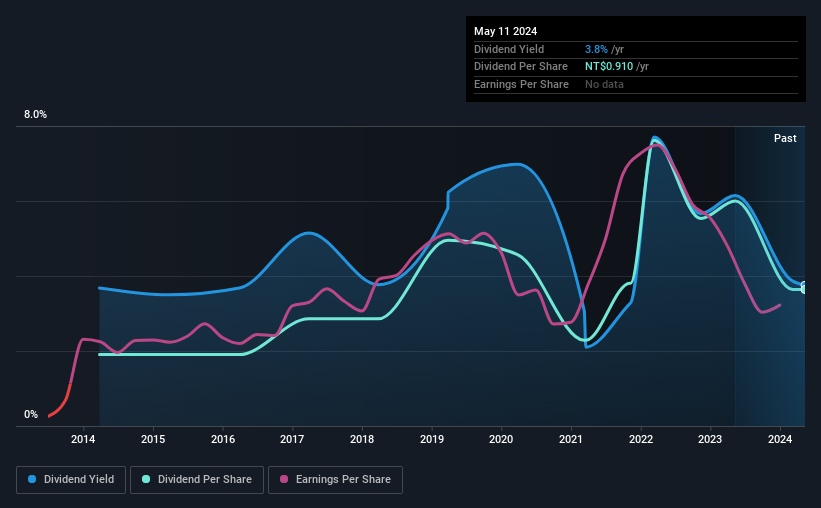Click the 2016 x-axis label
This screenshot has width=821, height=508.
223,439
